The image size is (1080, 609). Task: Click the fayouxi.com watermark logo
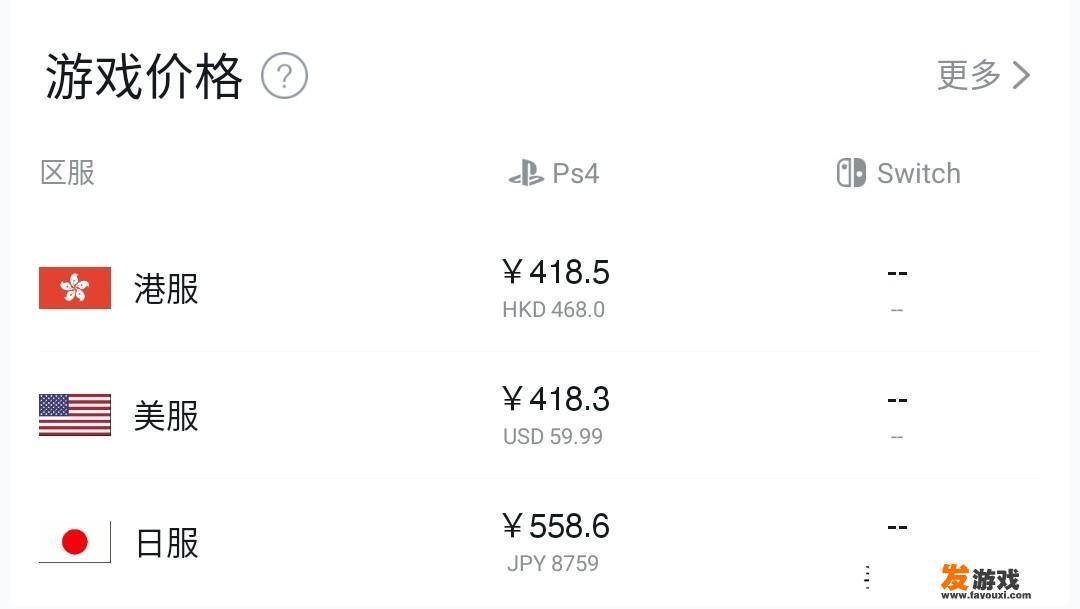(985, 582)
